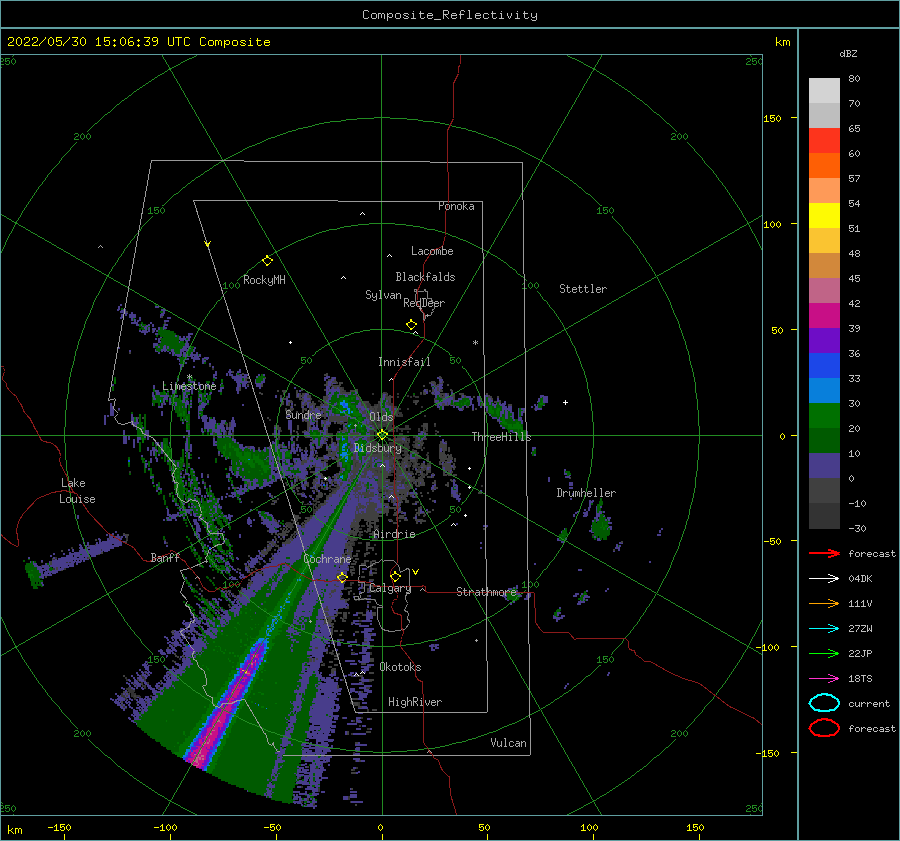Select the red swatch in dBZ legend
This screenshot has height=841, width=900.
[x=824, y=141]
